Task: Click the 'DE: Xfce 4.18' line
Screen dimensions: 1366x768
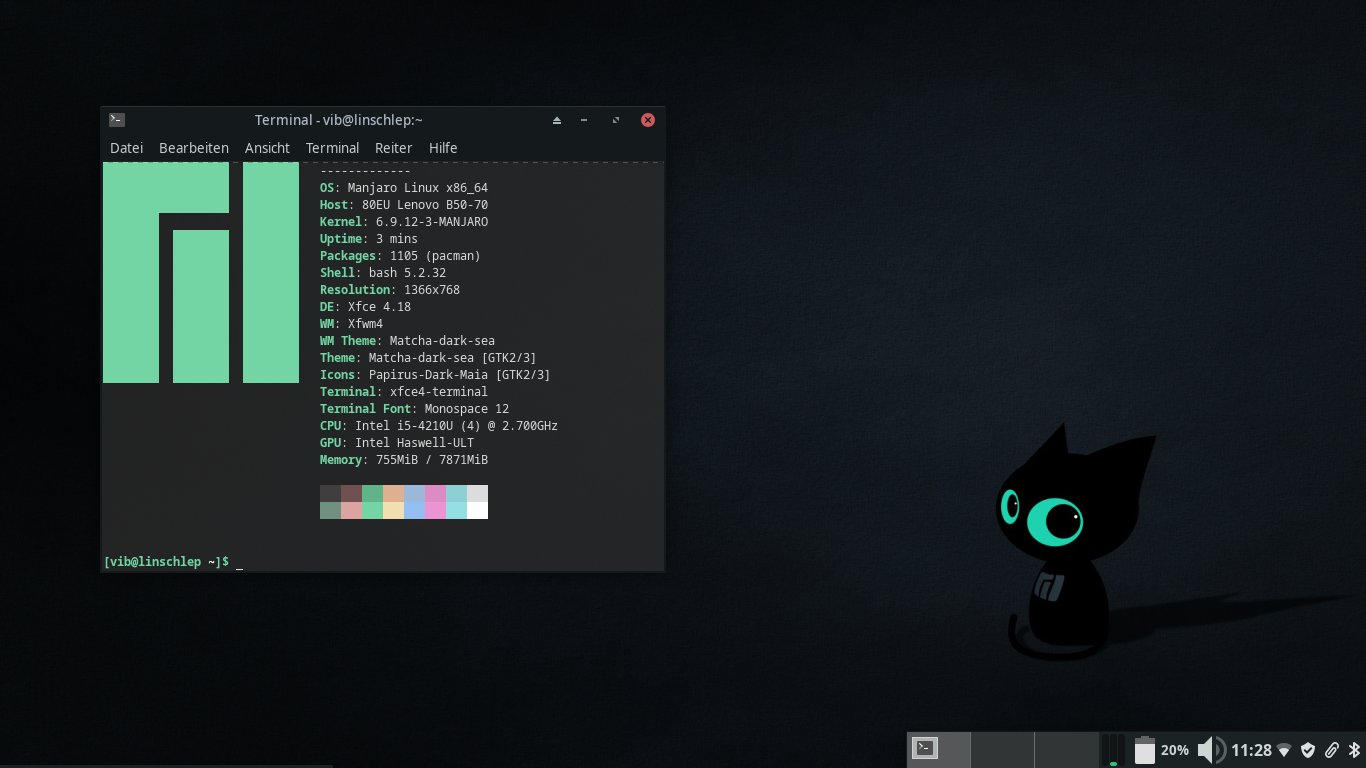Action: click(x=365, y=307)
